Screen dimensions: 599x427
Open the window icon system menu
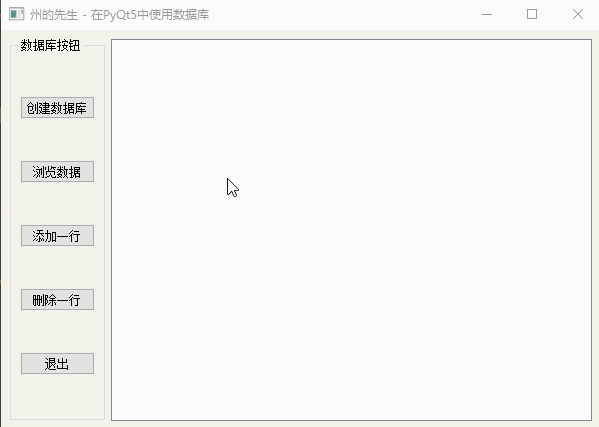click(16, 14)
